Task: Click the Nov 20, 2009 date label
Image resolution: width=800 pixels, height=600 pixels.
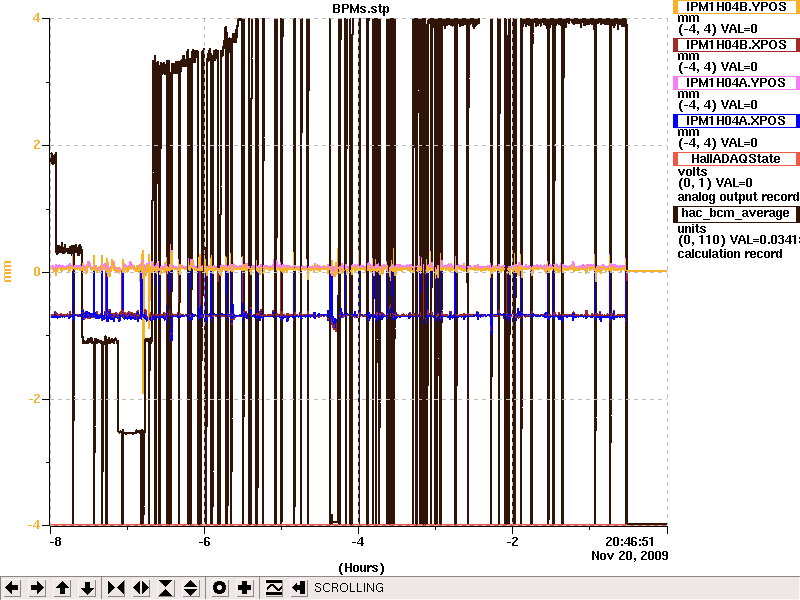Action: click(630, 556)
